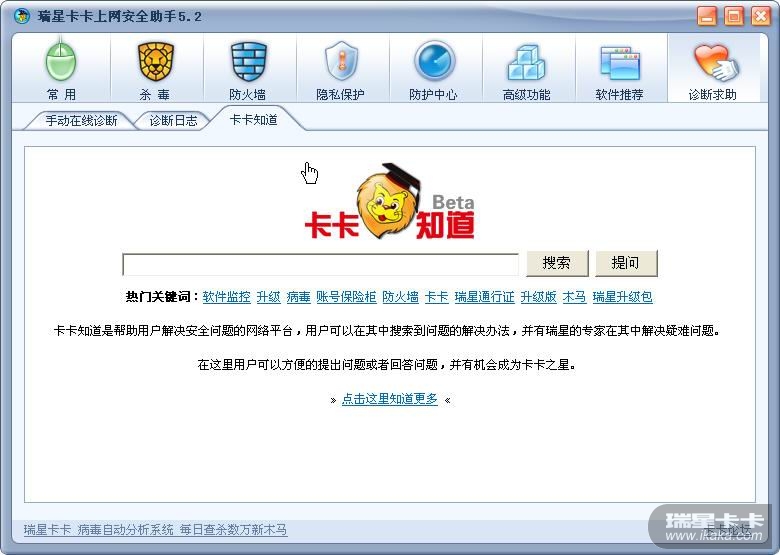Open the 木马 keyword link
This screenshot has height=555, width=780.
pyautogui.click(x=574, y=297)
